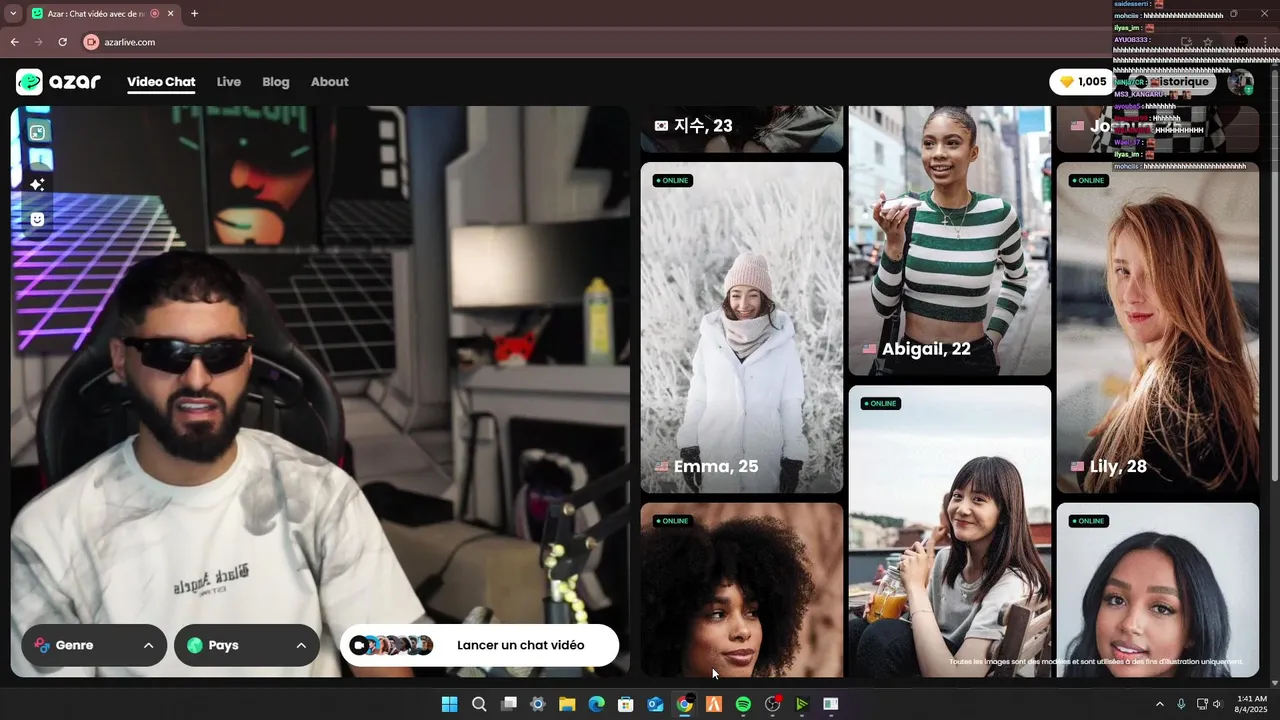Switch to the Live tab
This screenshot has height=720, width=1280.
click(229, 82)
